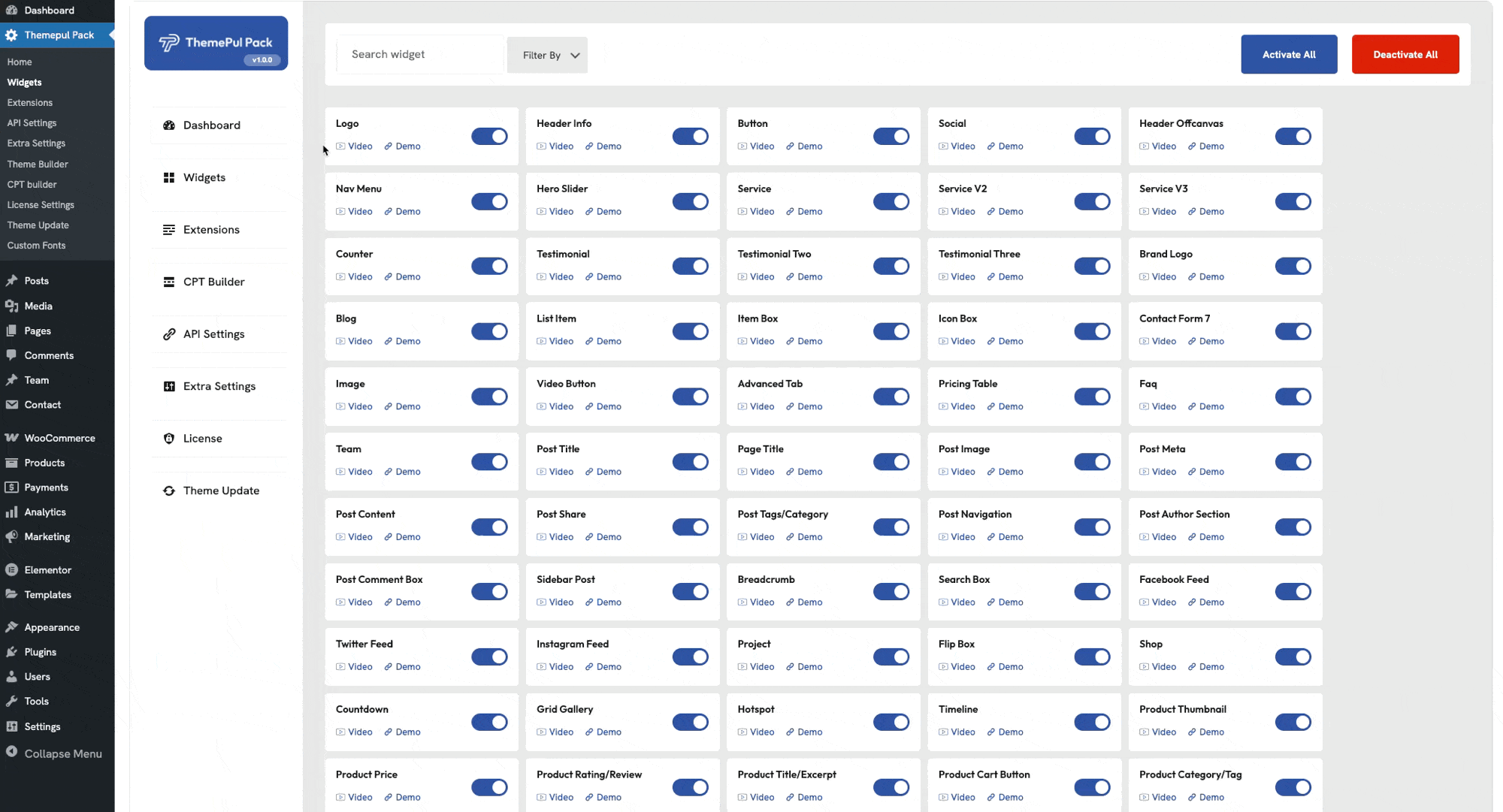This screenshot has height=812, width=1503.
Task: Open the Video link for Advanced Tab
Action: pyautogui.click(x=756, y=406)
